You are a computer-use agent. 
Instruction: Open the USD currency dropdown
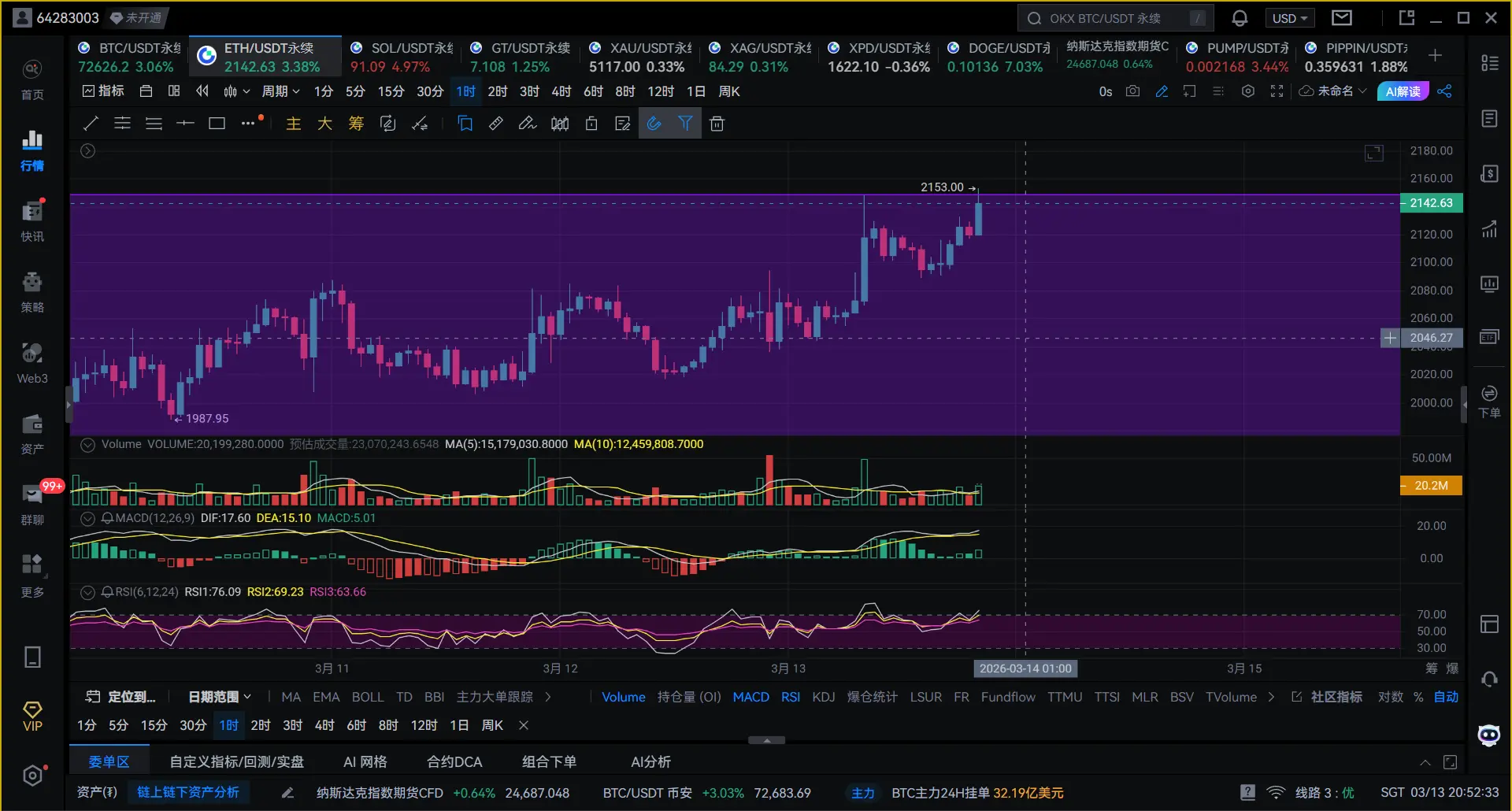(x=1290, y=18)
